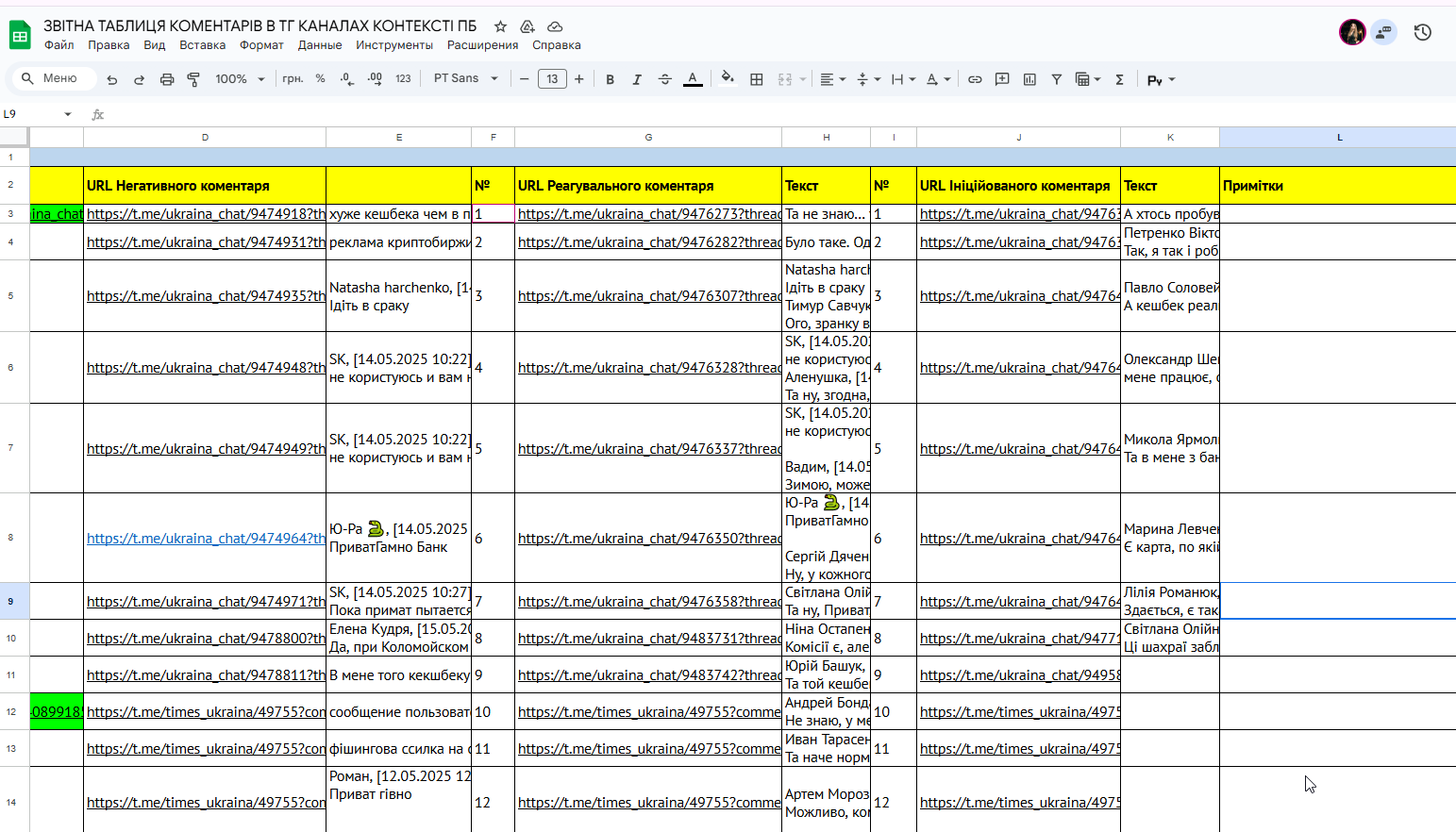
Task: Open the zoom 100% dropdown
Action: pos(240,79)
